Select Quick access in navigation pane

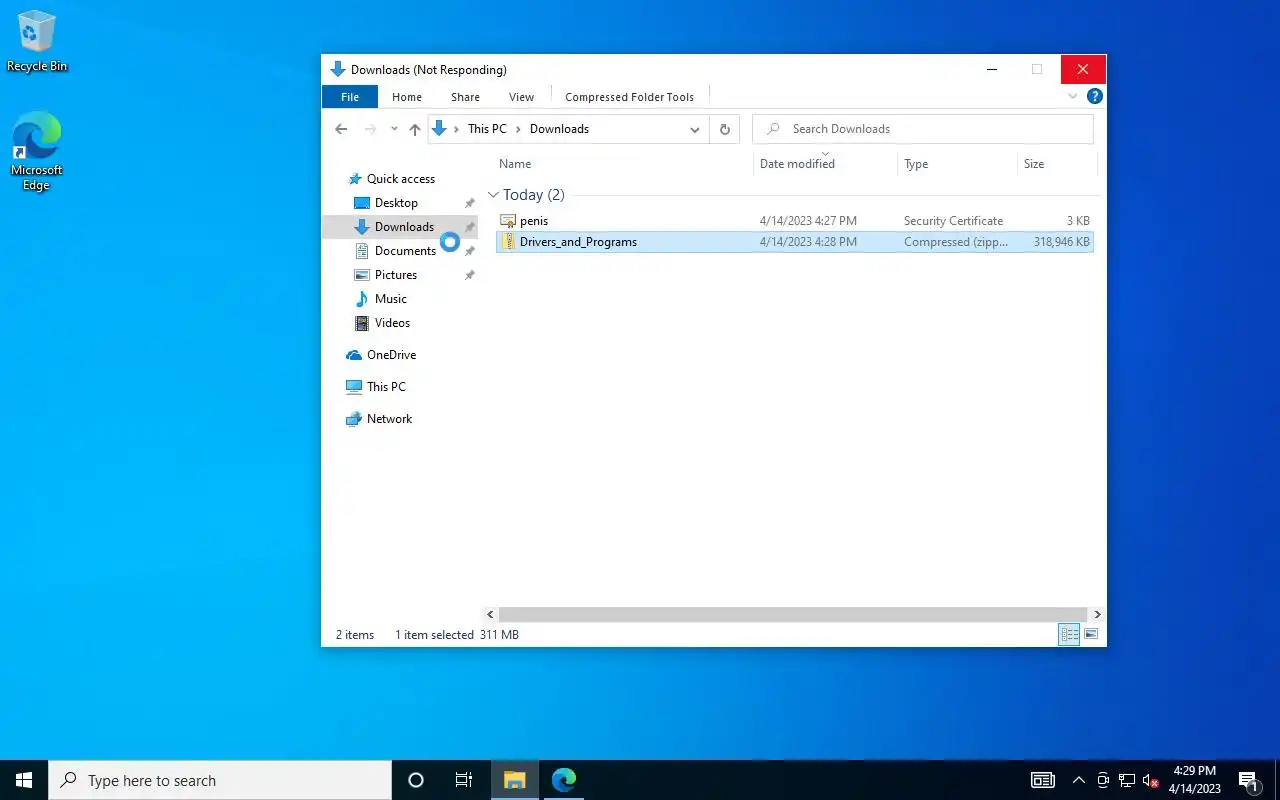(400, 179)
